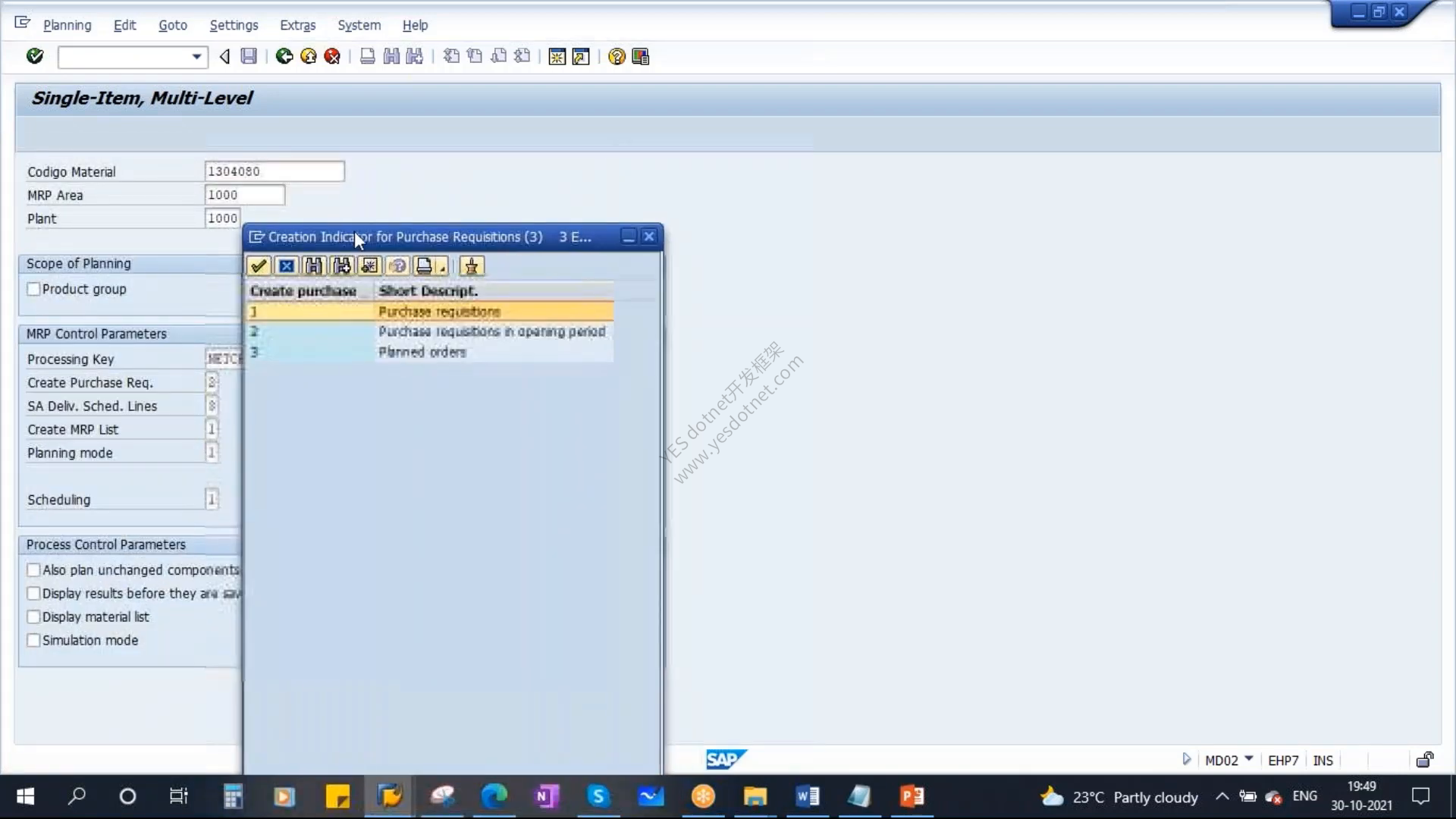Click the yellow Help question mark icon
This screenshot has width=1456, height=819.
(617, 57)
